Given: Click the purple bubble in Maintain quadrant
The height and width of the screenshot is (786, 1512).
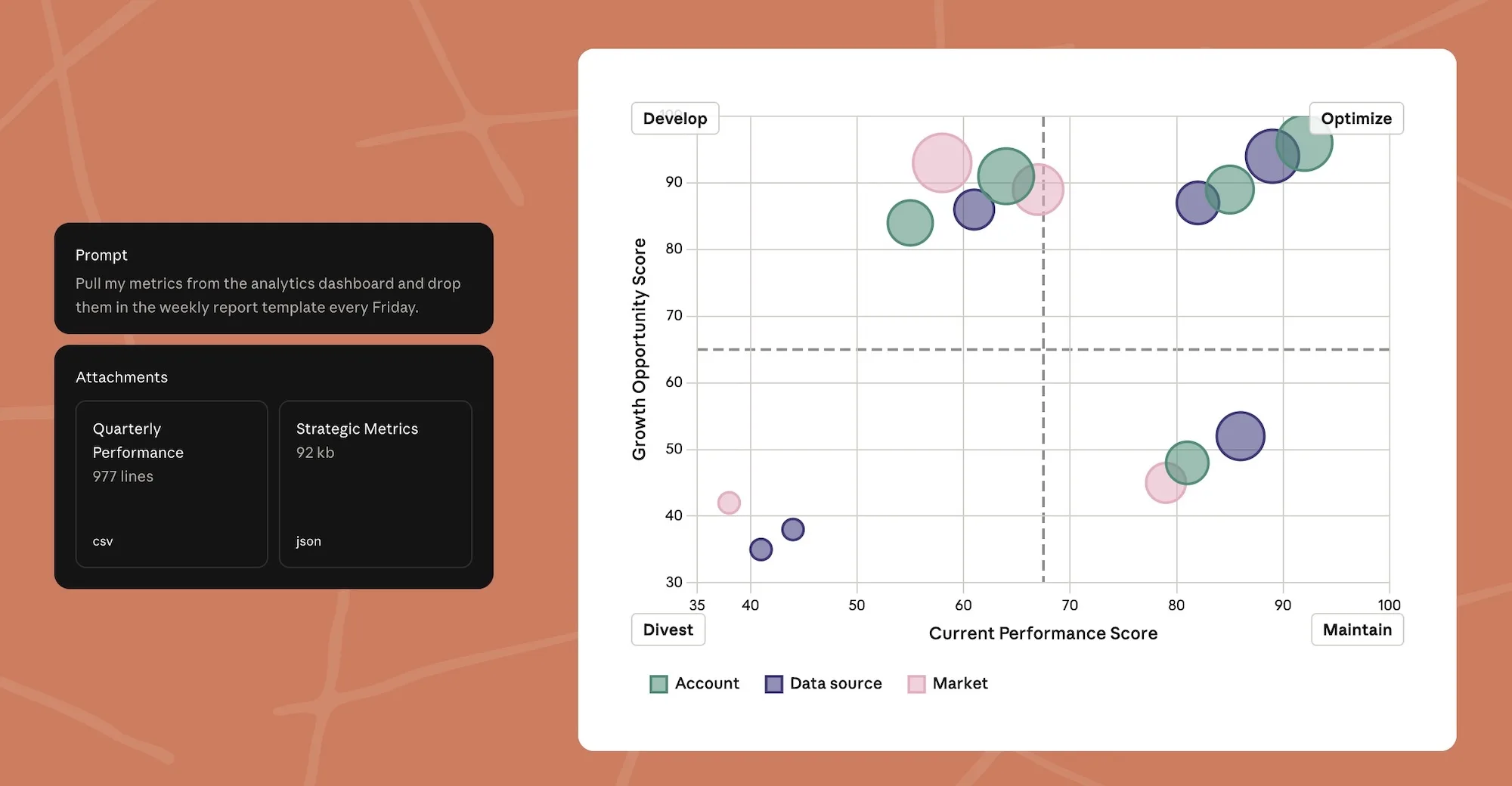Looking at the screenshot, I should click(x=1240, y=436).
